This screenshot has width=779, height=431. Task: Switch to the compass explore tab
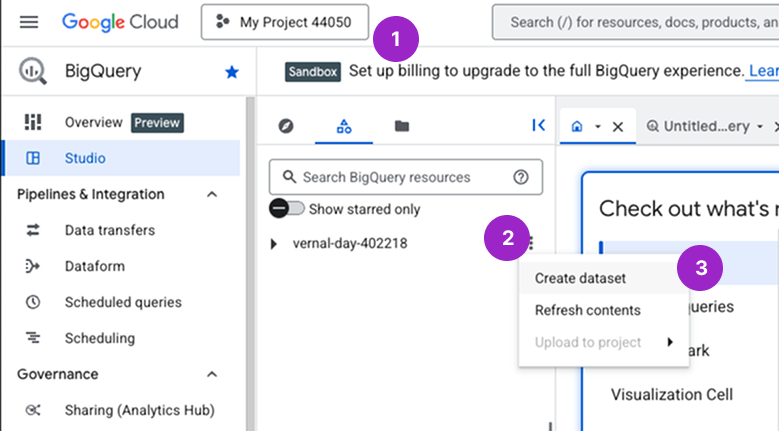tap(286, 126)
